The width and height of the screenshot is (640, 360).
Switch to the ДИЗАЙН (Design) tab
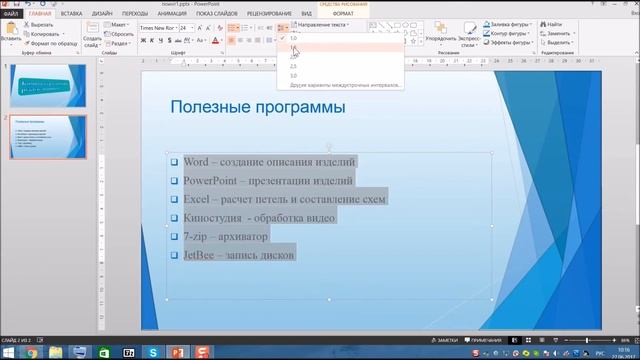coord(102,13)
